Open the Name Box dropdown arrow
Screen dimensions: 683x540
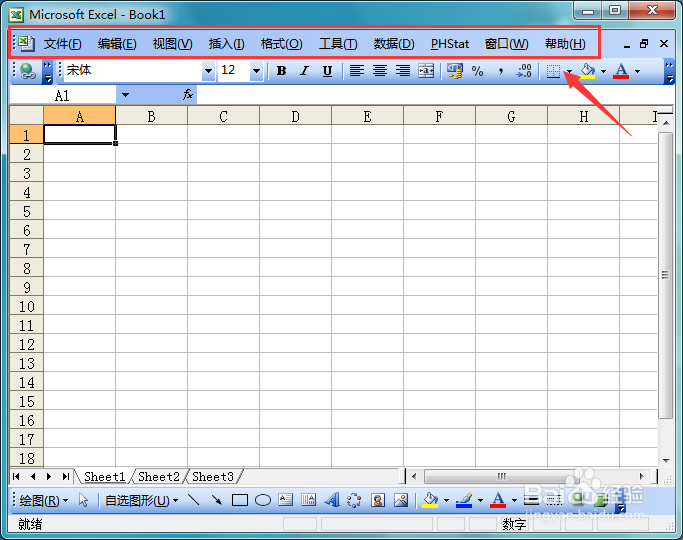point(125,94)
